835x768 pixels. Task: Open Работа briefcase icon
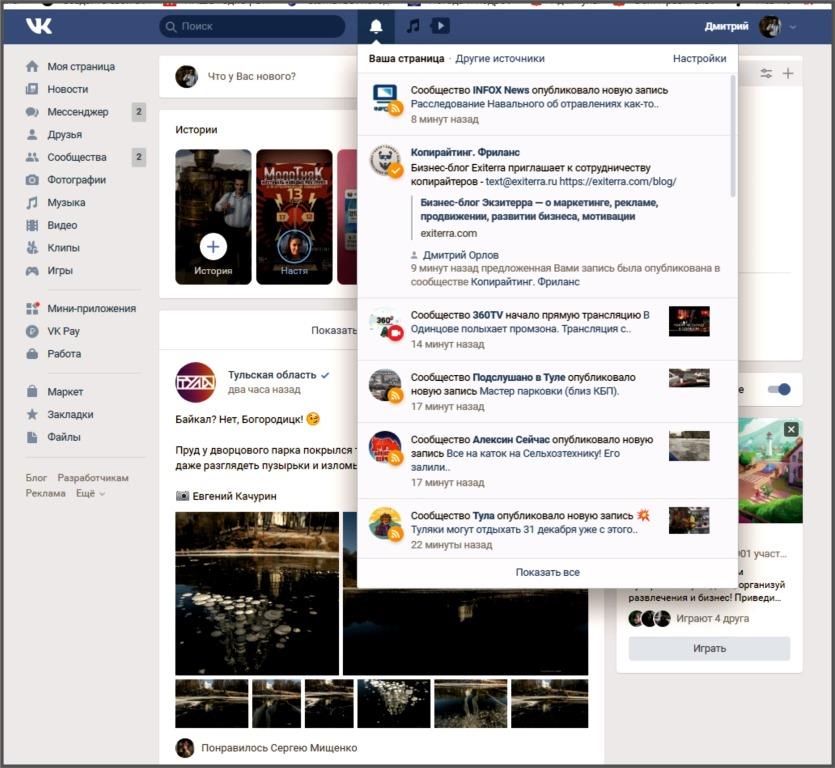pyautogui.click(x=32, y=354)
